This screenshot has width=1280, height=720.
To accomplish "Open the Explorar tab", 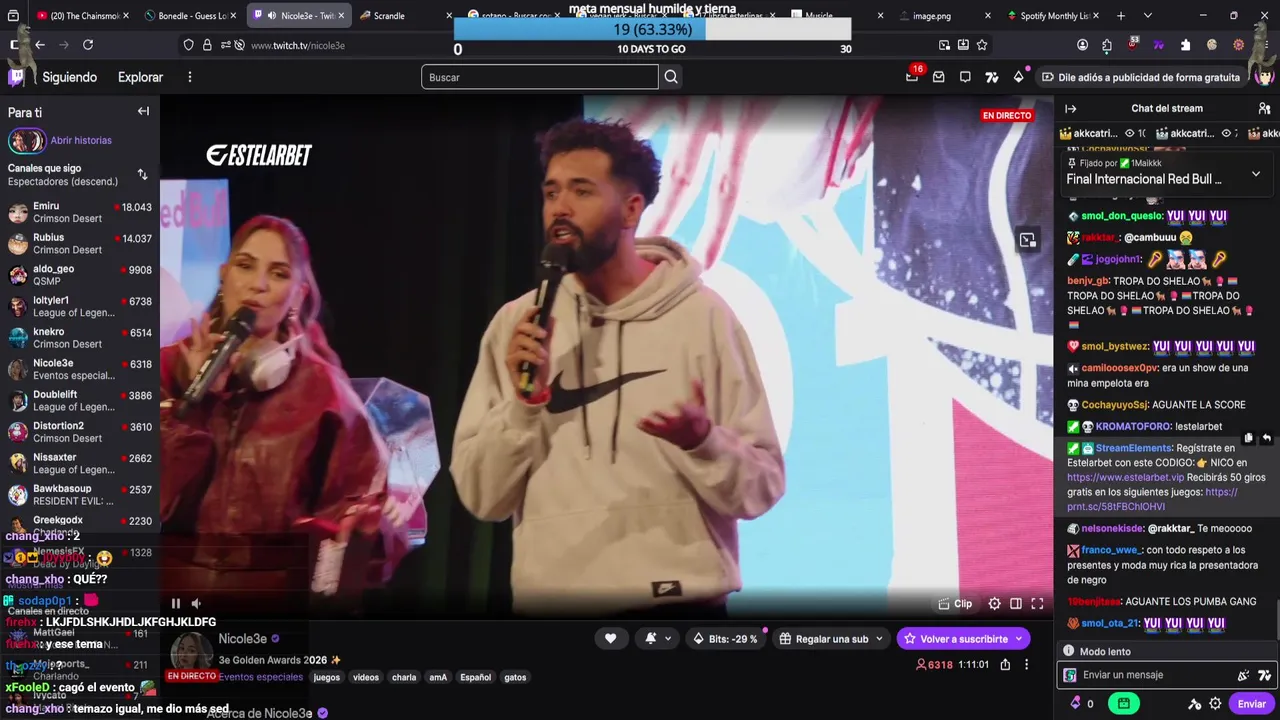I will pos(140,77).
